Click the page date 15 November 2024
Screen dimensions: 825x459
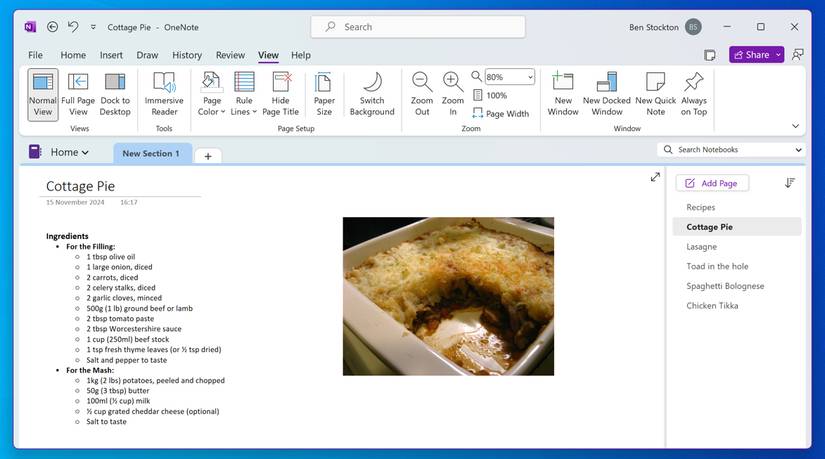coord(75,202)
